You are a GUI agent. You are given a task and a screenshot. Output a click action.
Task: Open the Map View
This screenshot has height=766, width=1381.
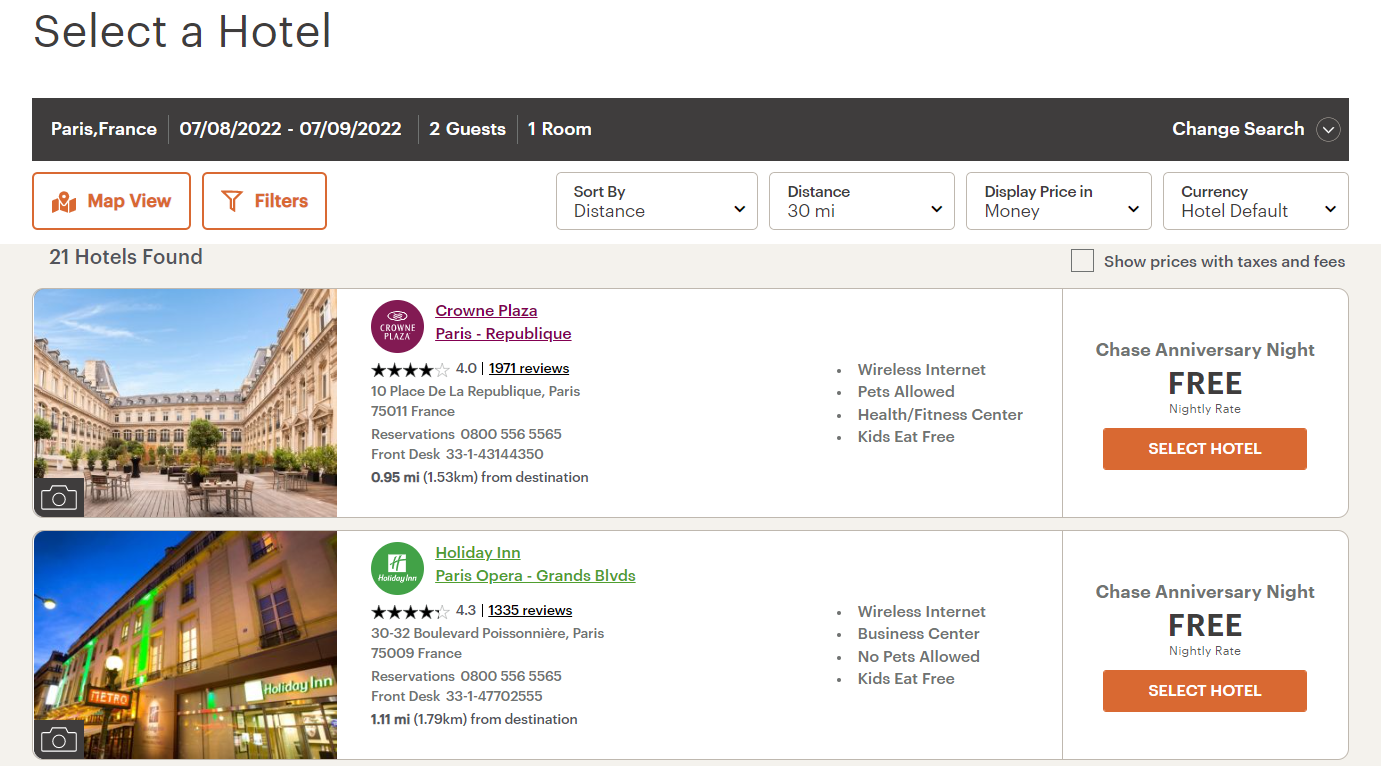111,201
